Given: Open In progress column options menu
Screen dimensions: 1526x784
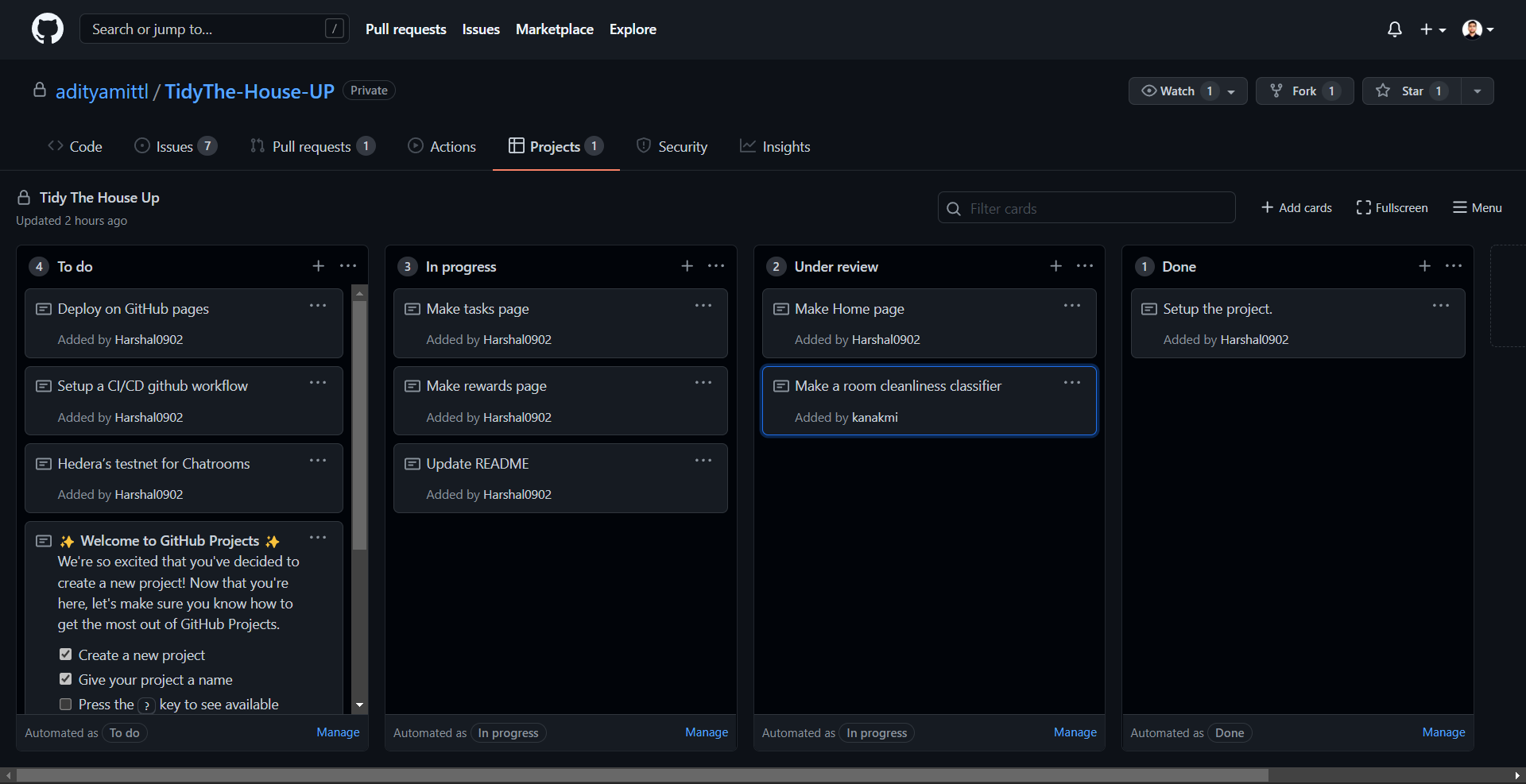Looking at the screenshot, I should [x=716, y=266].
